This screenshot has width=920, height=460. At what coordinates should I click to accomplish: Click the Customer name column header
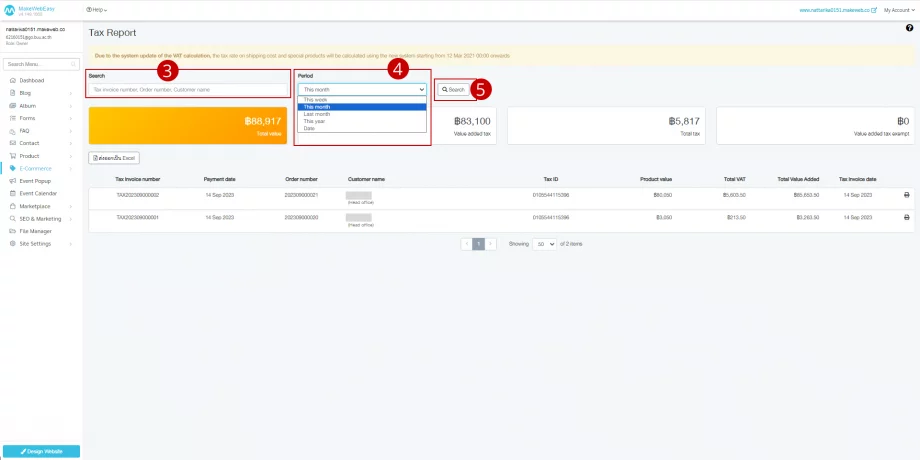click(366, 179)
